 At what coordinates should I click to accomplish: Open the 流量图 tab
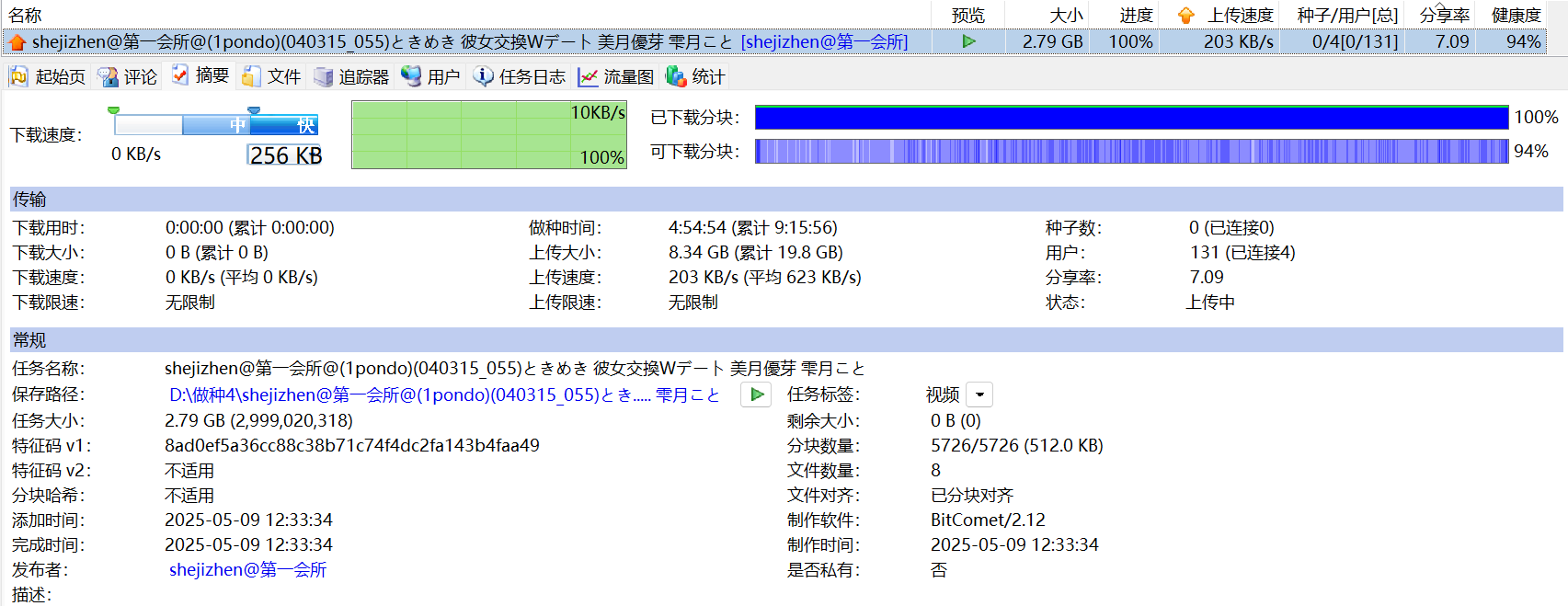coord(616,76)
